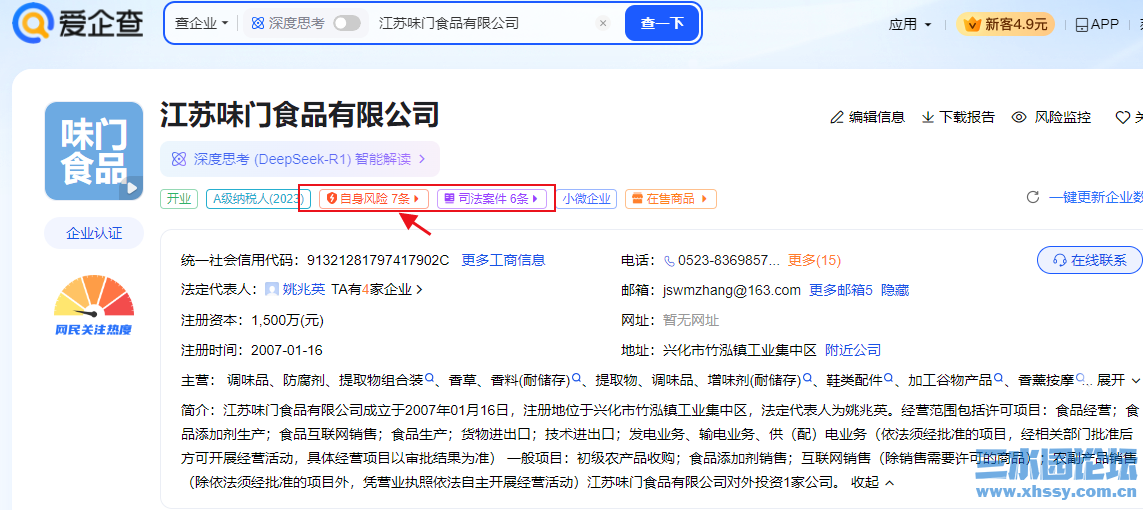The height and width of the screenshot is (510, 1143).
Task: Open the 查企业 search type dropdown
Action: tap(202, 23)
